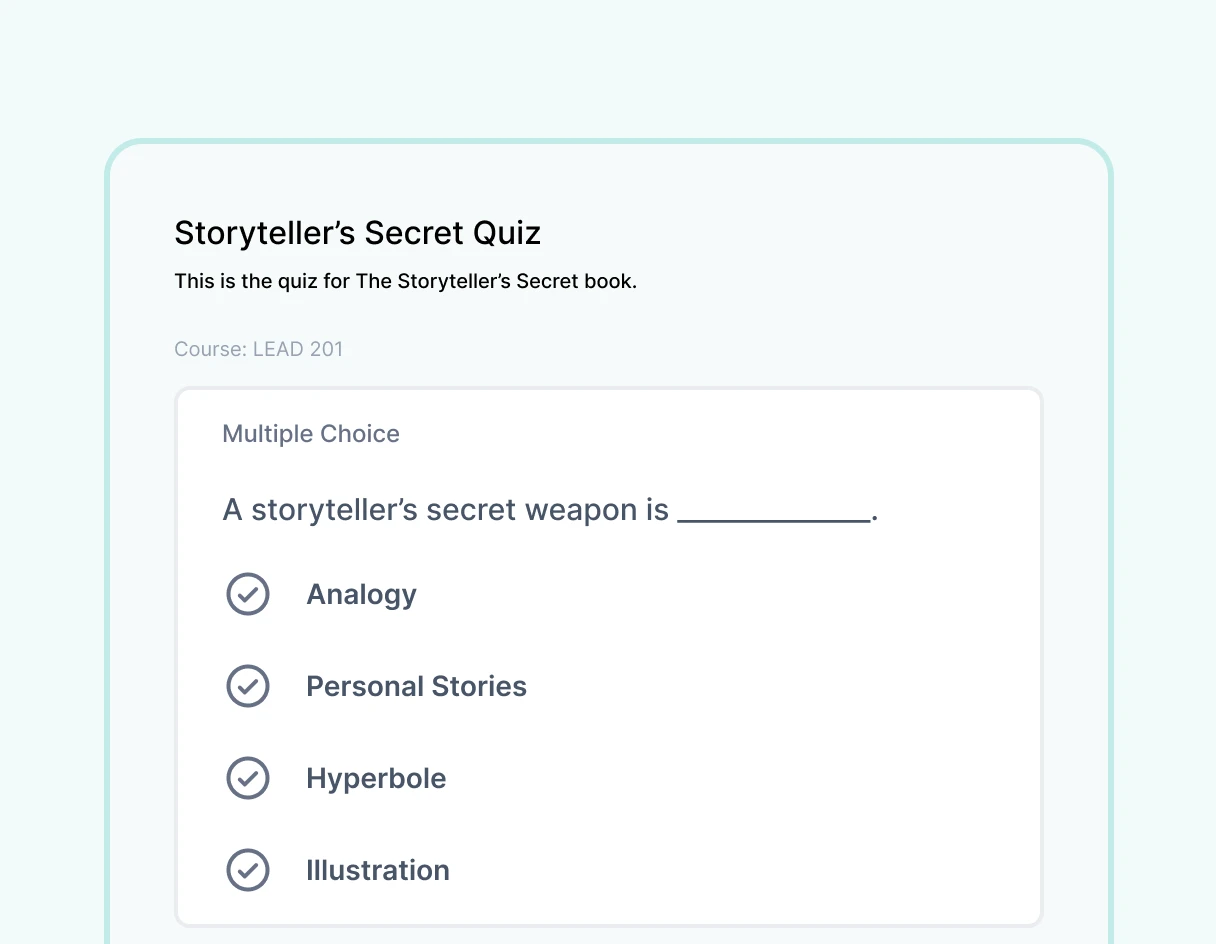
Task: Click the checkmark circle beside Illustration
Action: pyautogui.click(x=248, y=870)
